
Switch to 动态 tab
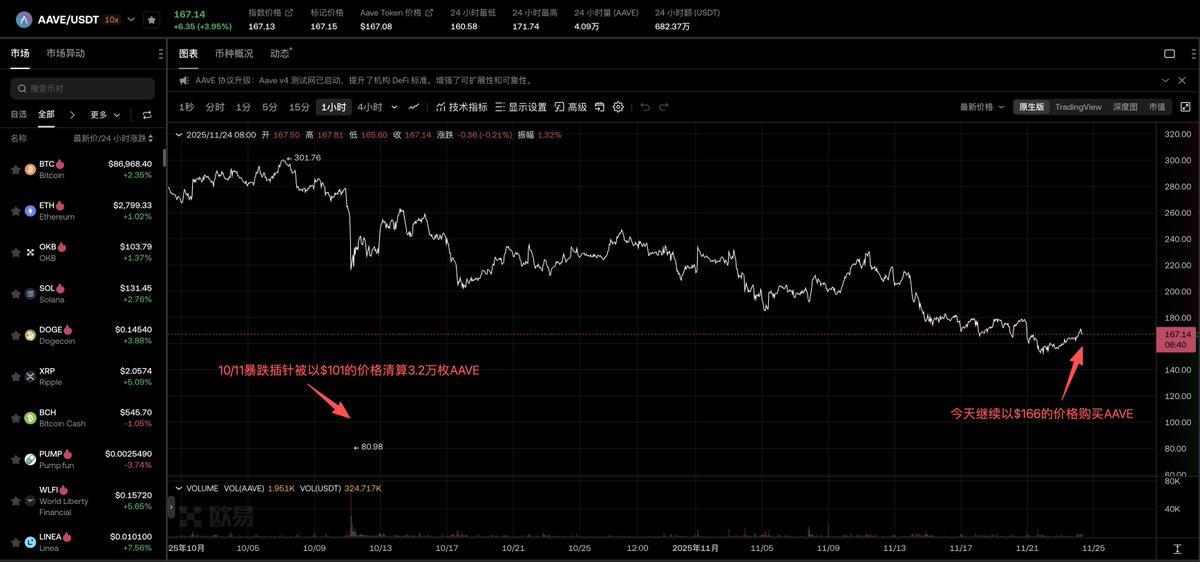point(280,53)
